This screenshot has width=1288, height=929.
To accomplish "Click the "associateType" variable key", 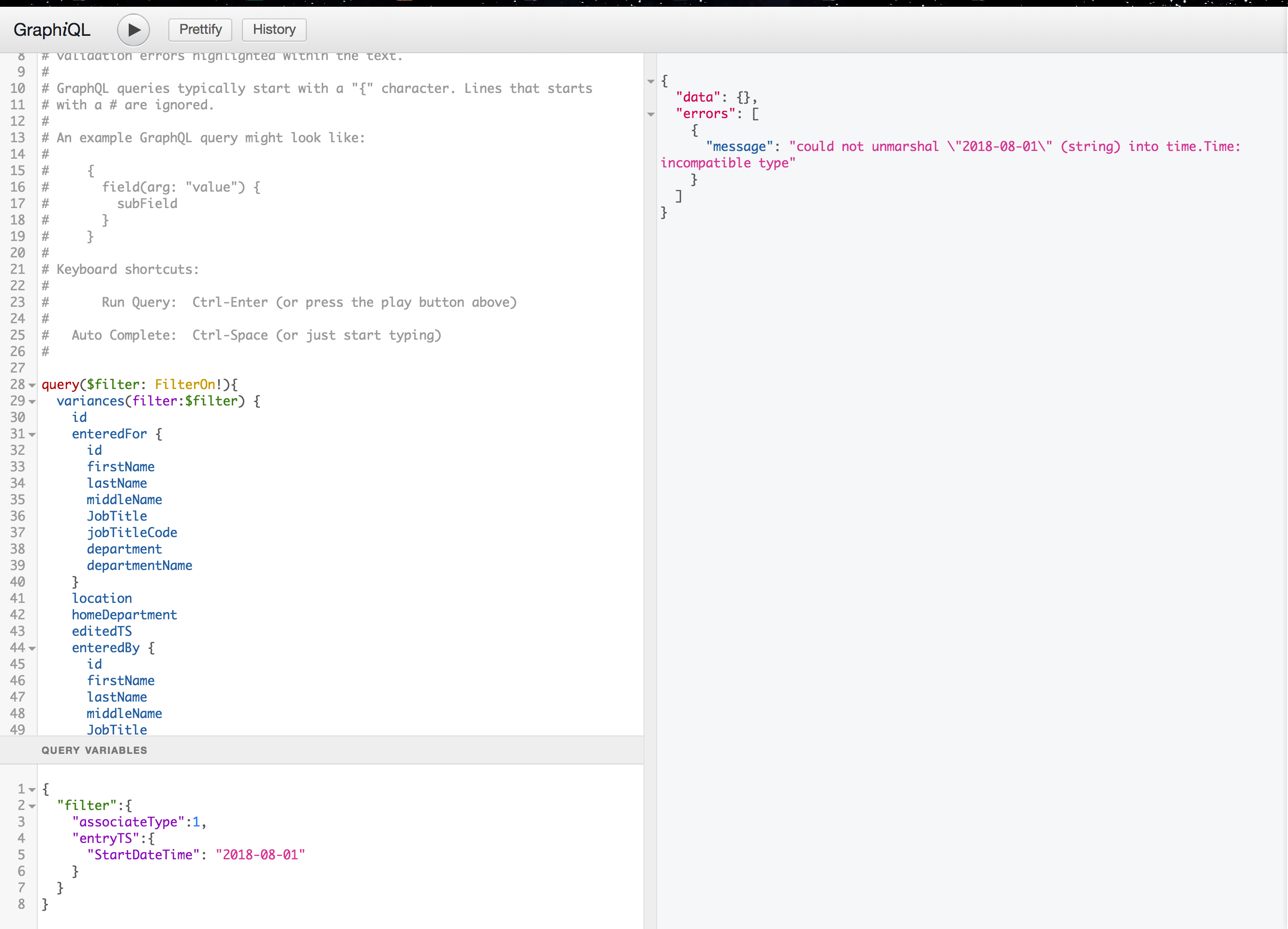I will click(128, 822).
